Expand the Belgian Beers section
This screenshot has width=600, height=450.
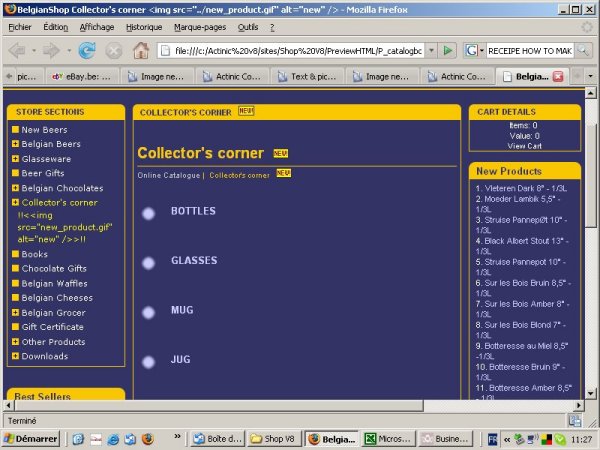(x=15, y=144)
